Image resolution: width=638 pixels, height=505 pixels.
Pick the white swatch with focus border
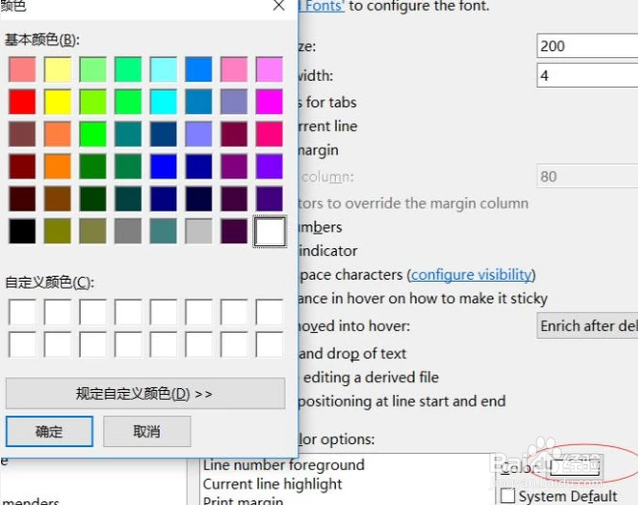[269, 231]
